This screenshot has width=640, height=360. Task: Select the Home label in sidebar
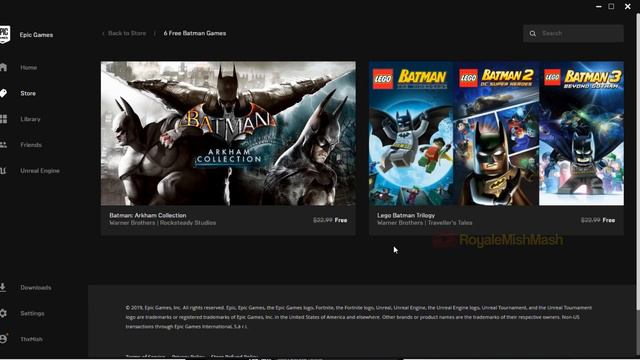tap(29, 67)
